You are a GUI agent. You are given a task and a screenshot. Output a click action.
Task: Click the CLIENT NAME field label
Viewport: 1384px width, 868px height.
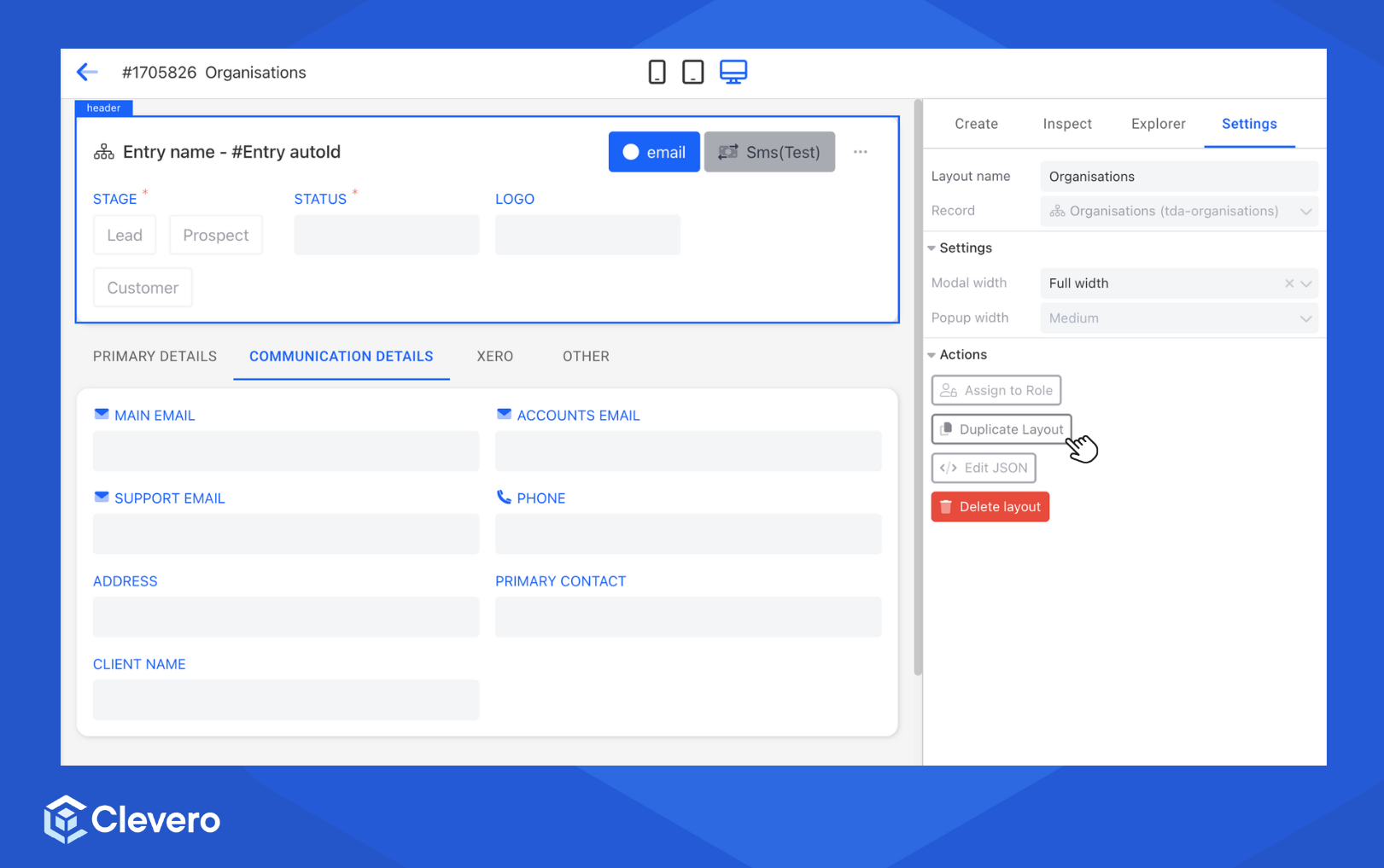[139, 664]
